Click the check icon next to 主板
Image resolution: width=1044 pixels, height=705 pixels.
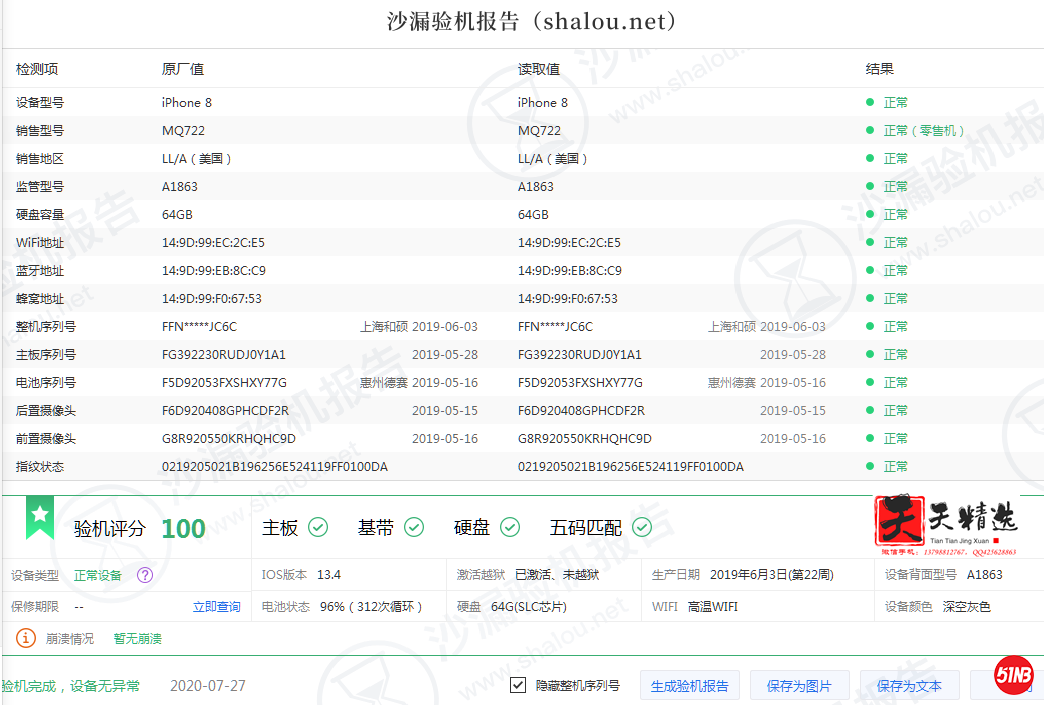click(x=318, y=527)
